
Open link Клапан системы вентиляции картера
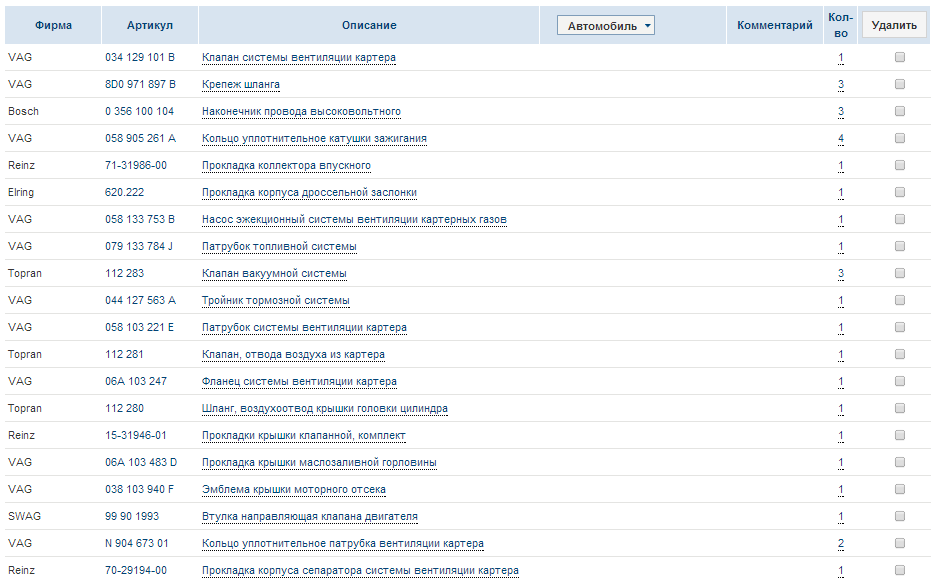[299, 58]
